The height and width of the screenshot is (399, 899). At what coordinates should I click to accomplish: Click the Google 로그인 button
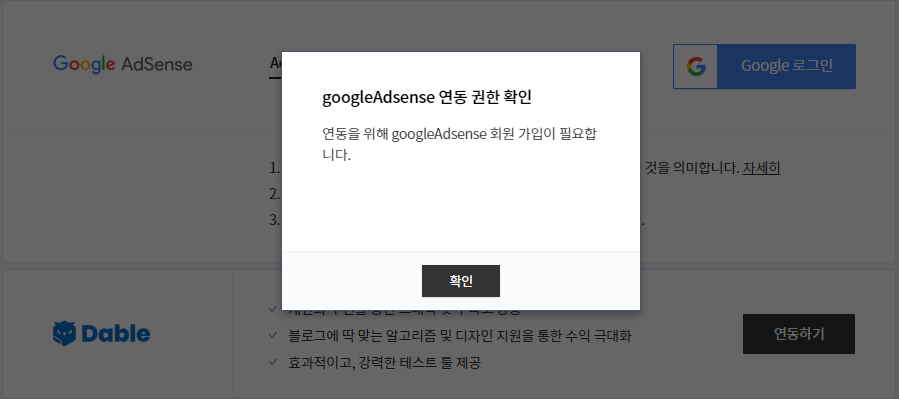pyautogui.click(x=764, y=66)
